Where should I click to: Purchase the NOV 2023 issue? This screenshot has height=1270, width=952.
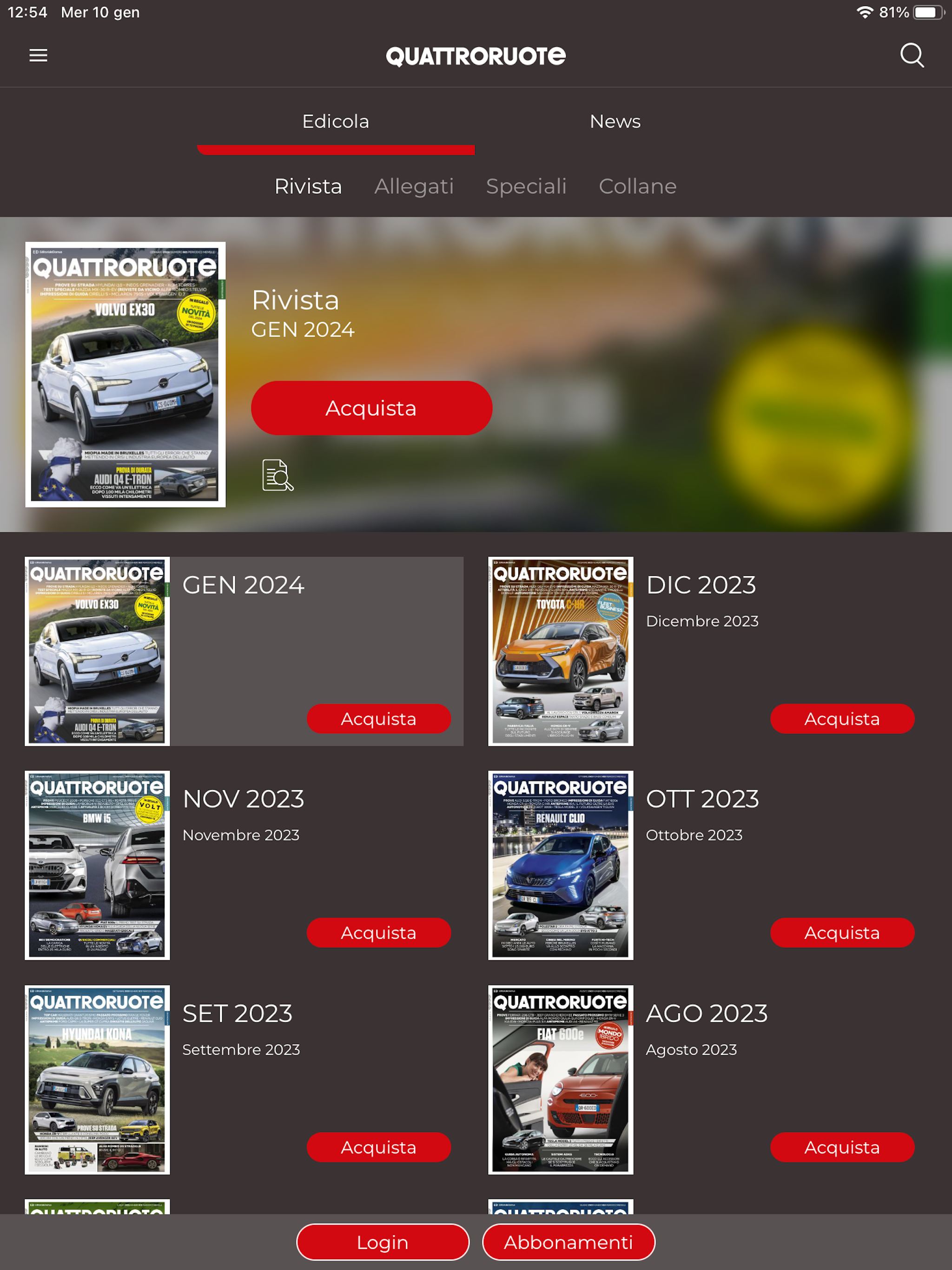[378, 933]
